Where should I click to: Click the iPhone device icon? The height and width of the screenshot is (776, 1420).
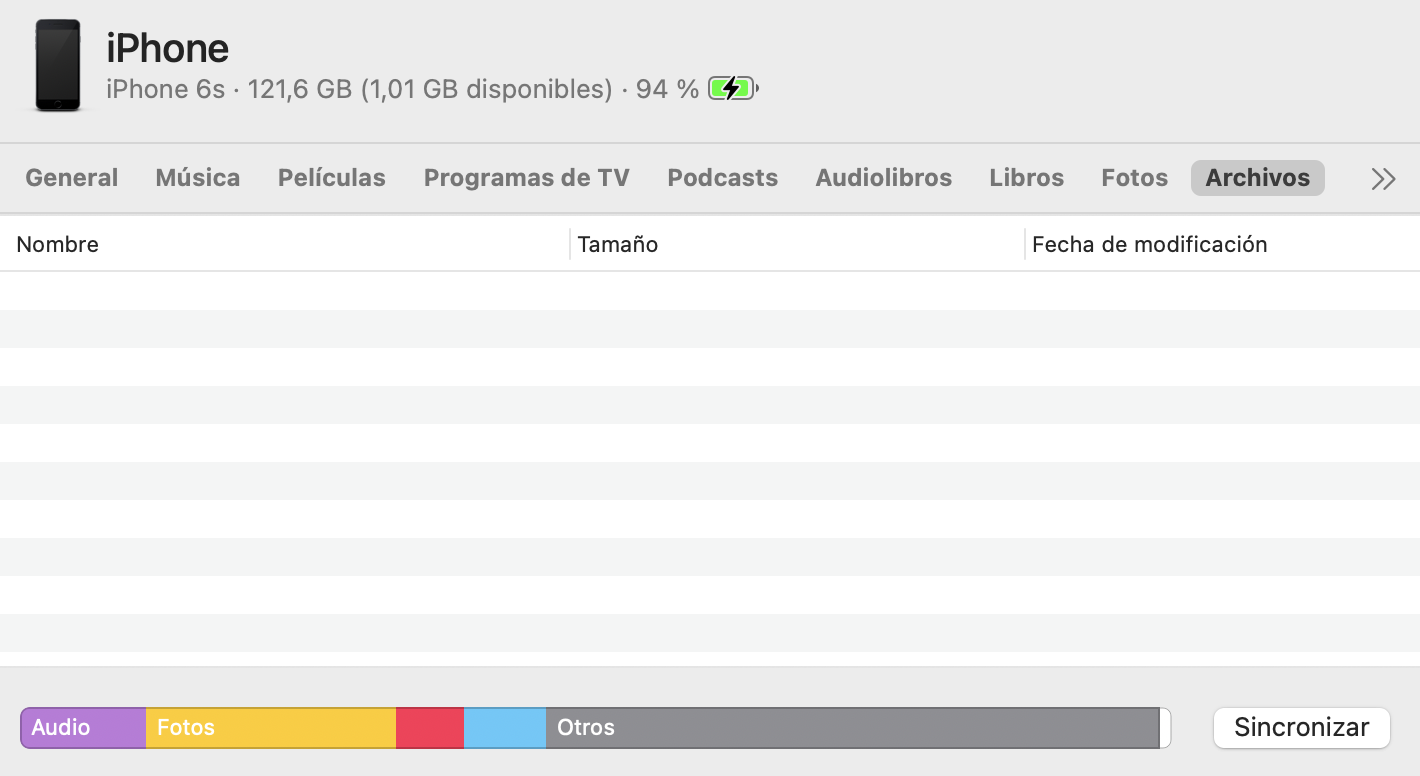58,65
